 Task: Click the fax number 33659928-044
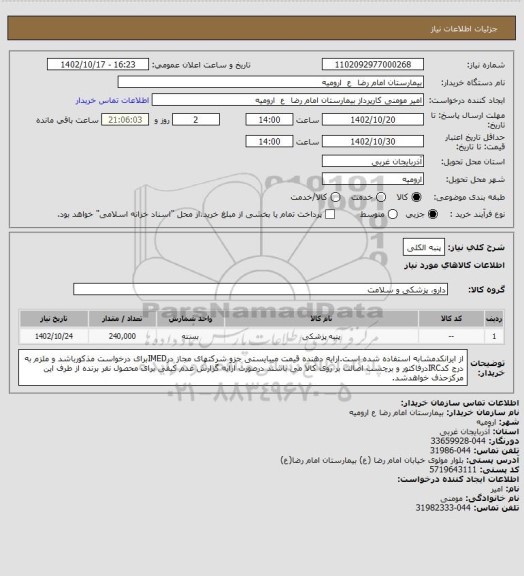point(458,441)
